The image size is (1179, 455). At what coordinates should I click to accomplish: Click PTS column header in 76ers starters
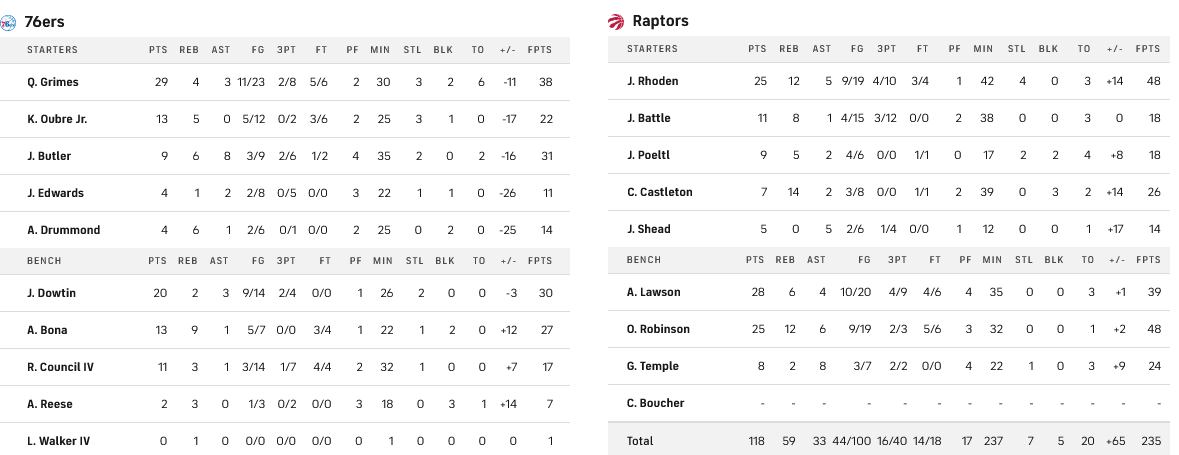click(x=158, y=49)
